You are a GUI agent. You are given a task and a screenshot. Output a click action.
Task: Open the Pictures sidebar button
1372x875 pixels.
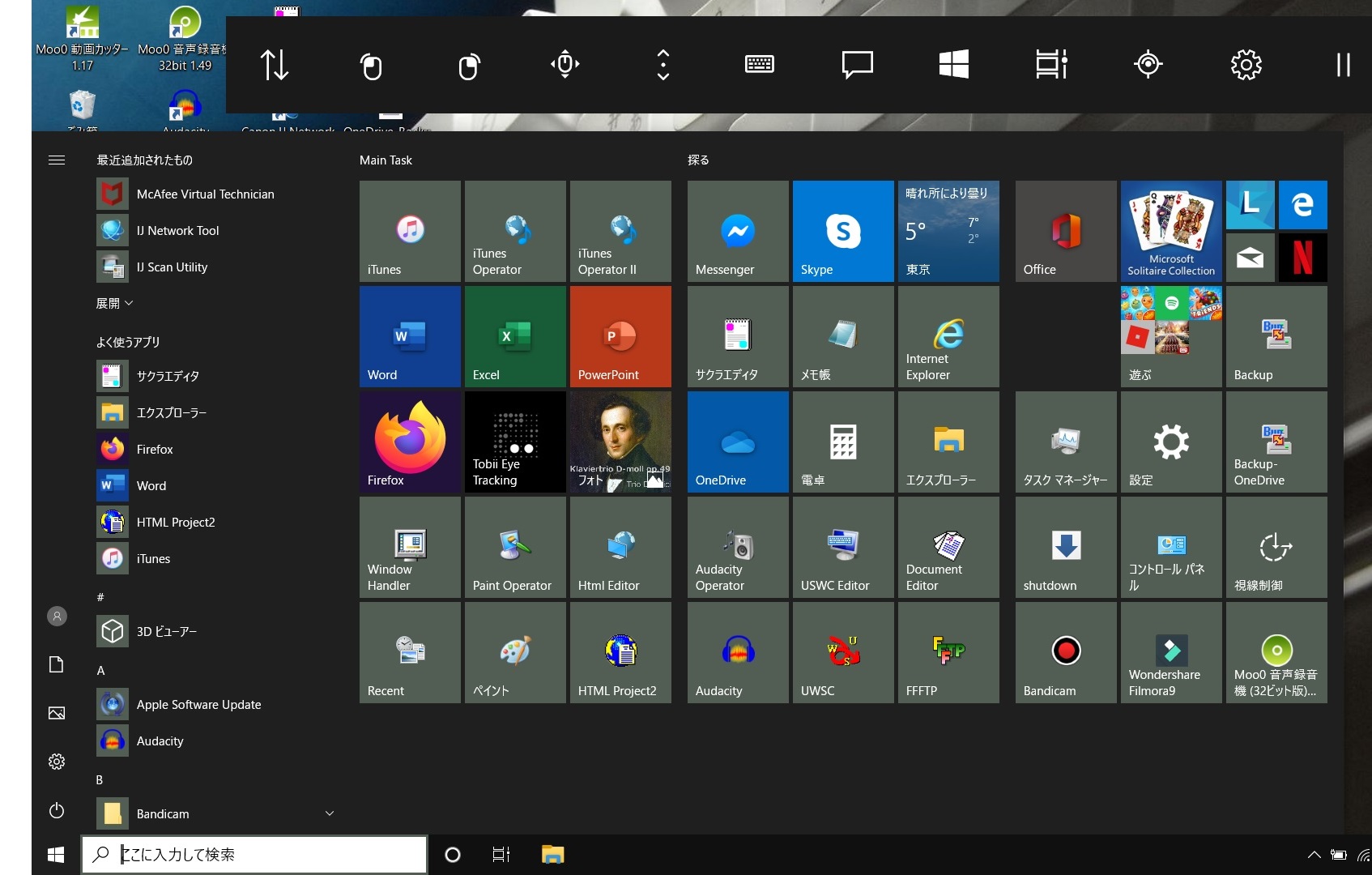pyautogui.click(x=57, y=713)
